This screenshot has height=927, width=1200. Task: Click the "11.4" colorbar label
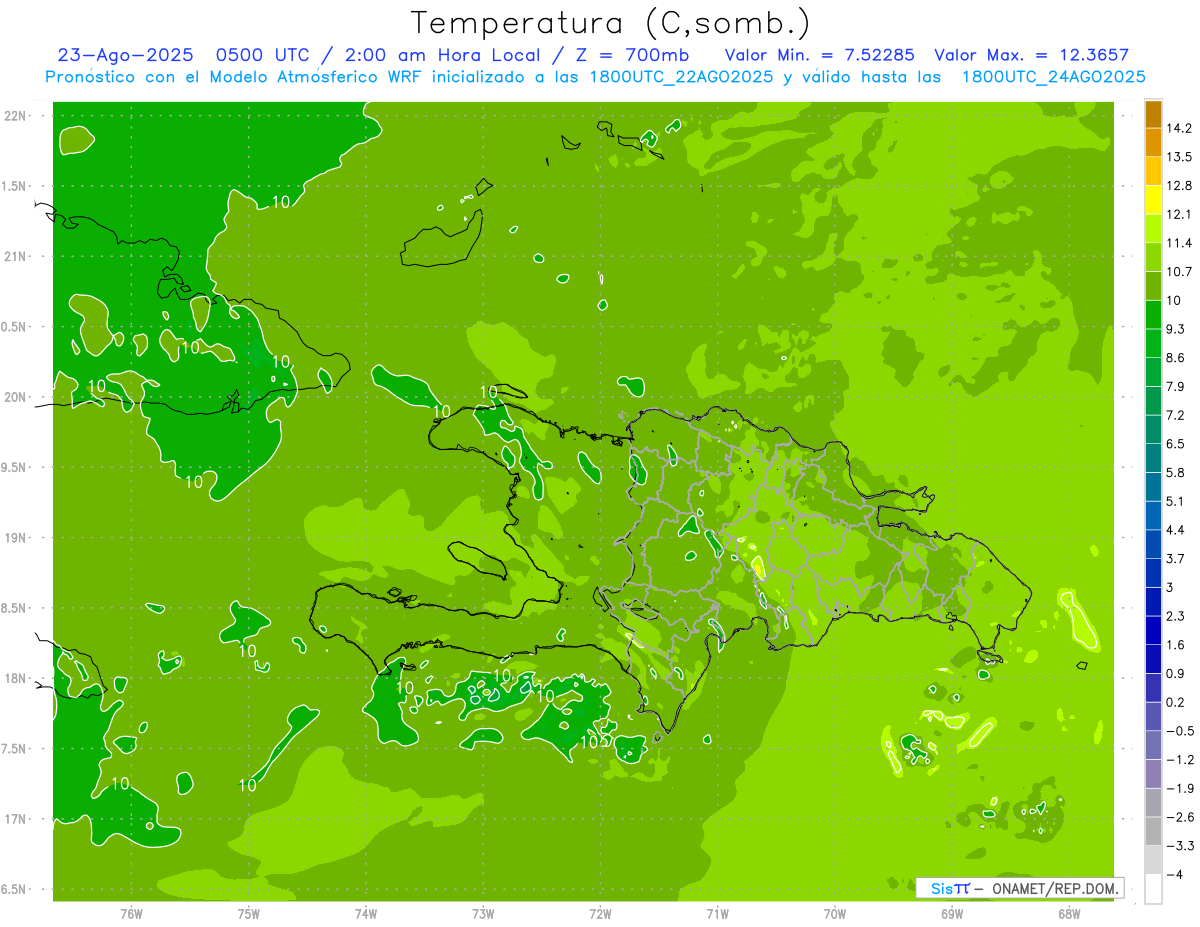click(1179, 243)
